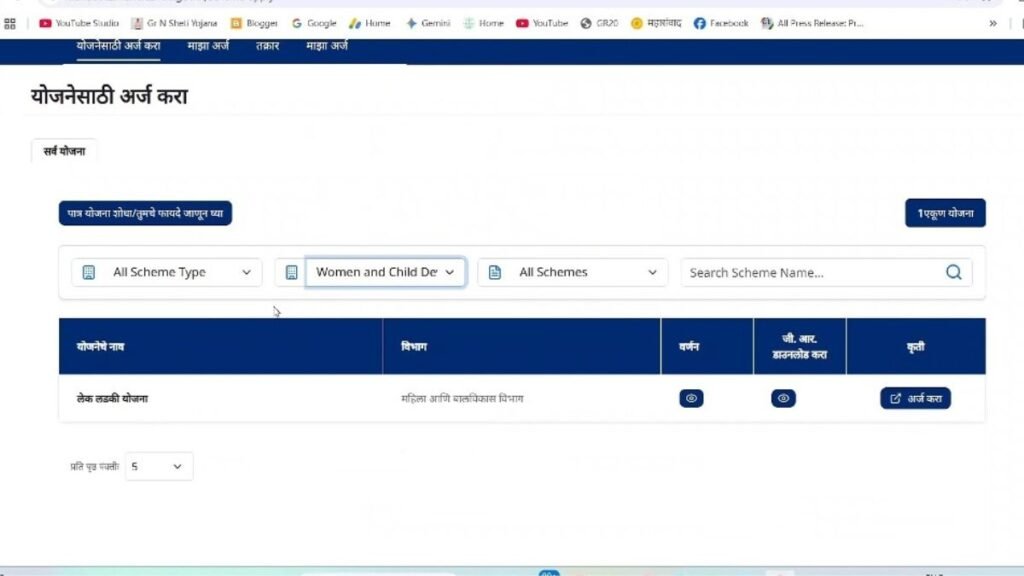Open the तक्रार navigation tab

(x=267, y=46)
